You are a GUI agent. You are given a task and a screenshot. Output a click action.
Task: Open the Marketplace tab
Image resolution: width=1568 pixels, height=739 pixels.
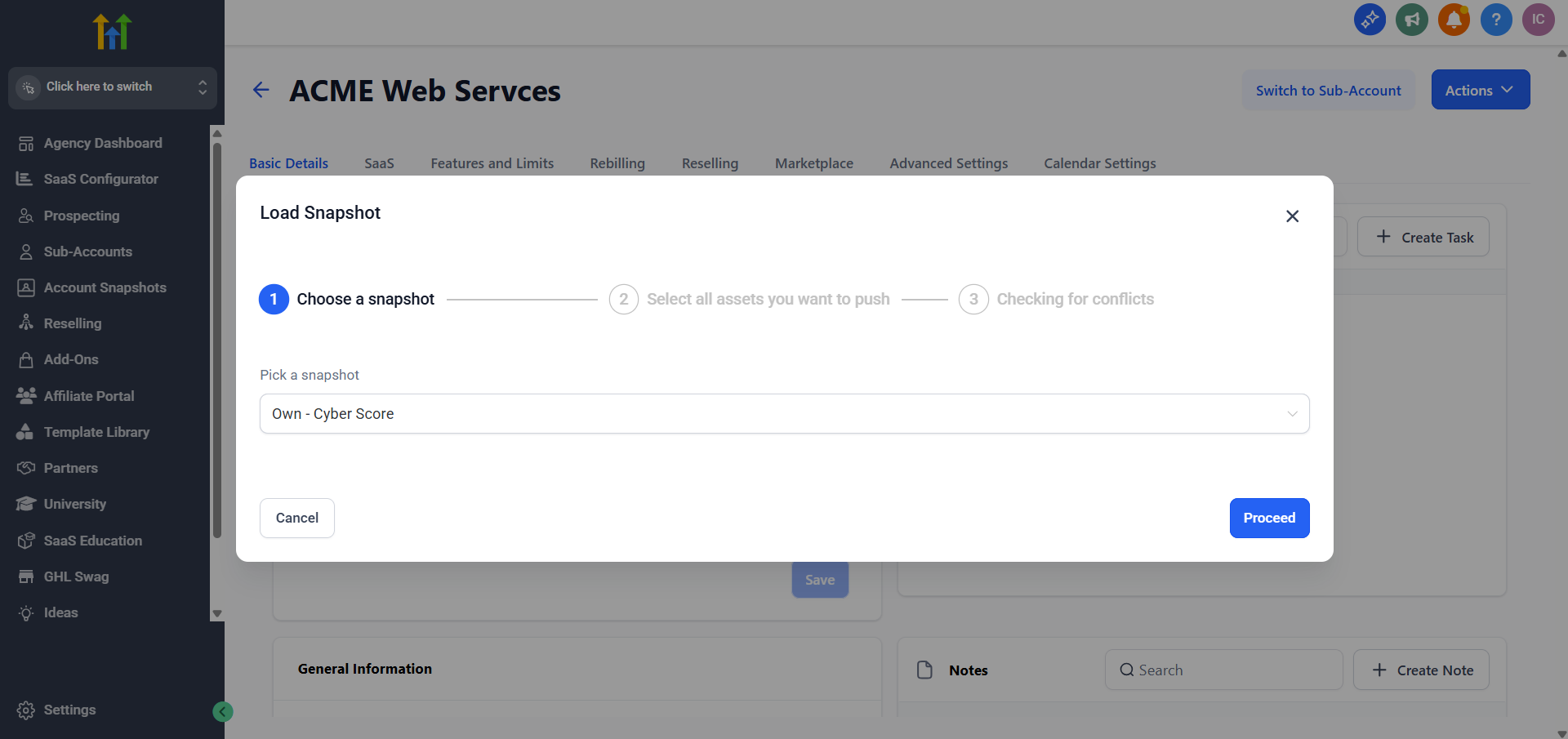click(x=814, y=163)
